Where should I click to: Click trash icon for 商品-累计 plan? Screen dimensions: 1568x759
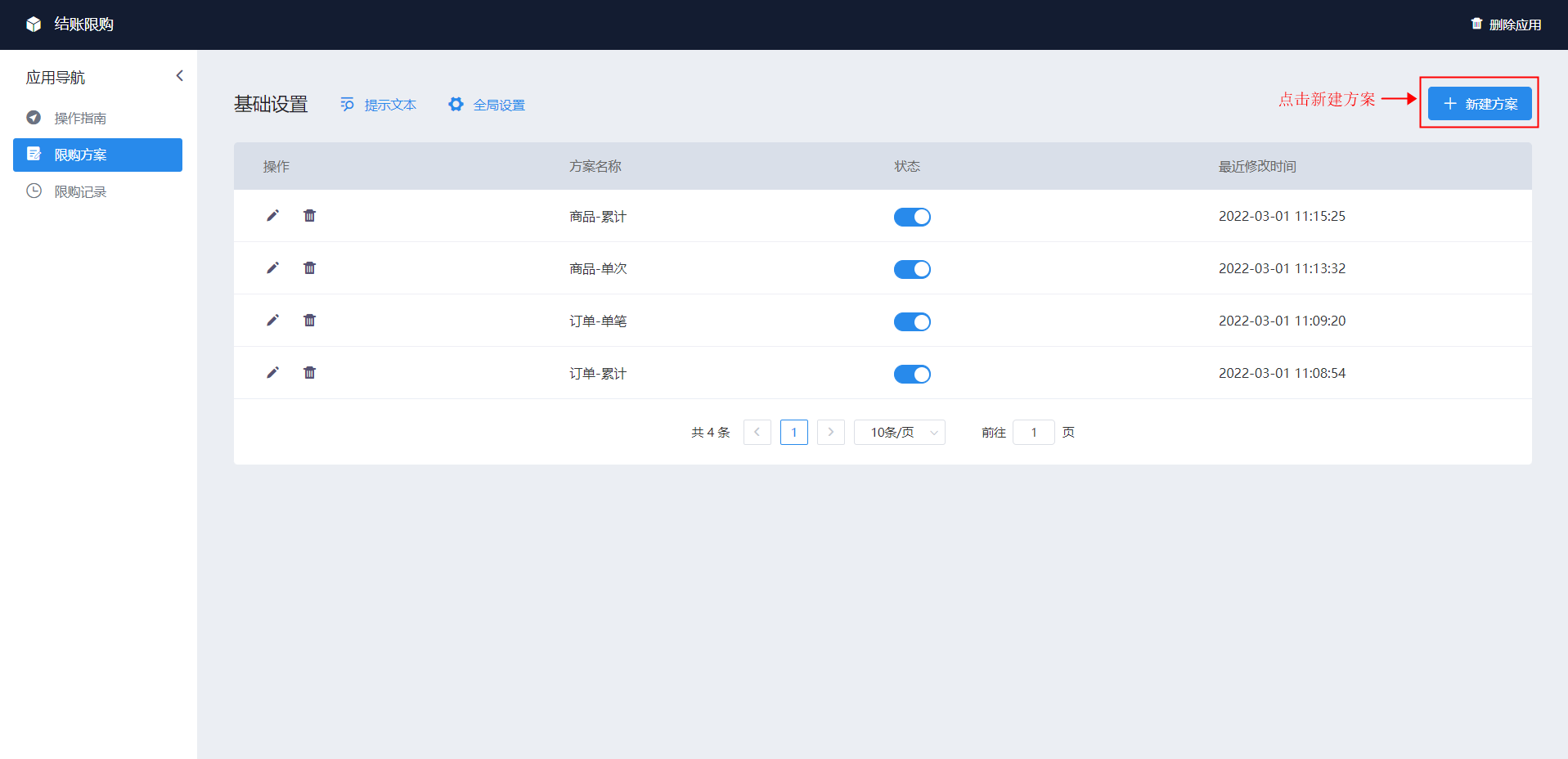point(309,215)
